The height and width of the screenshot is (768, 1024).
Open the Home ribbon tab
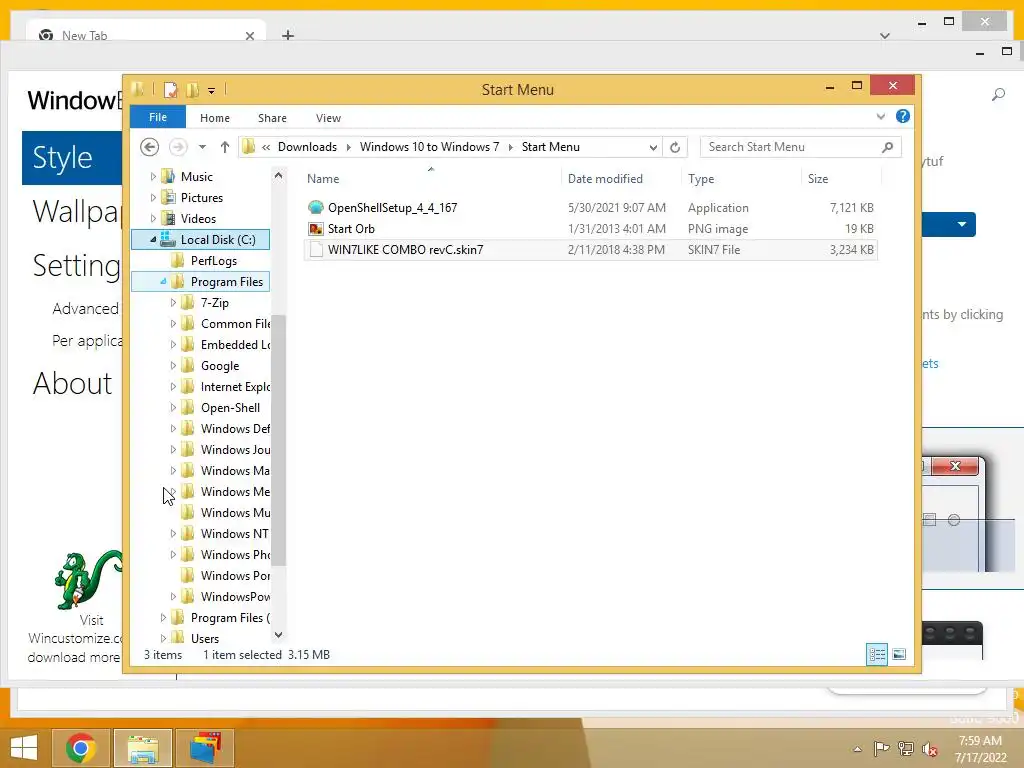pyautogui.click(x=215, y=118)
